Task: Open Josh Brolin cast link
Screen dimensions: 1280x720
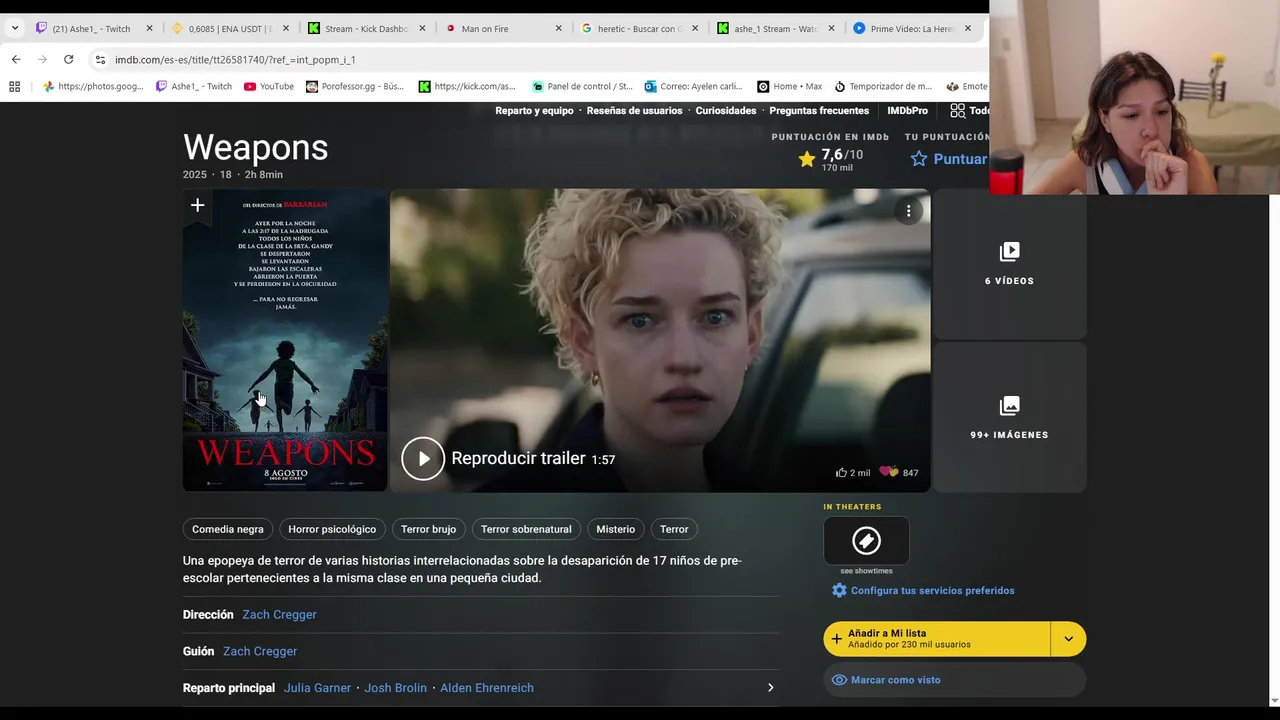Action: point(395,688)
